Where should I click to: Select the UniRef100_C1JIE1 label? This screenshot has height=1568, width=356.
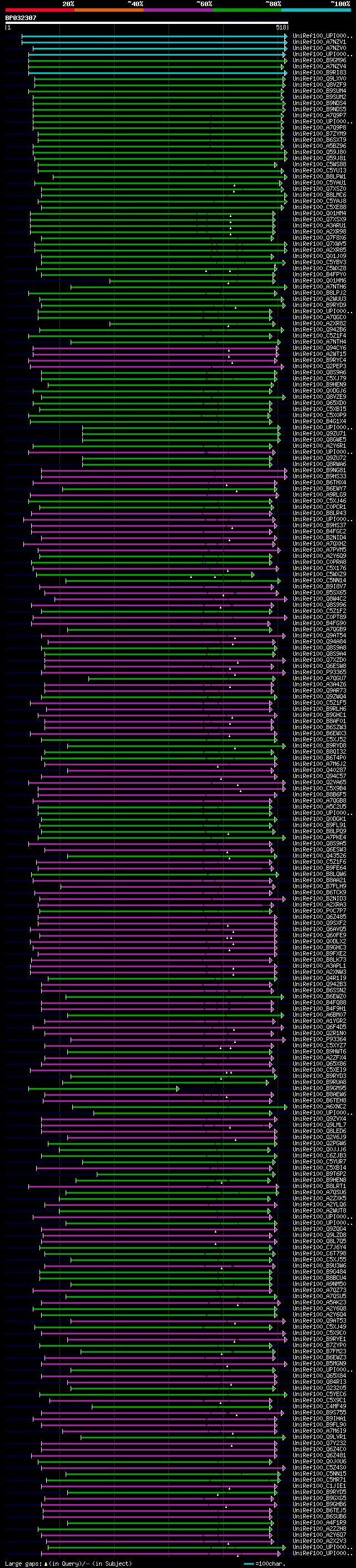click(319, 1485)
